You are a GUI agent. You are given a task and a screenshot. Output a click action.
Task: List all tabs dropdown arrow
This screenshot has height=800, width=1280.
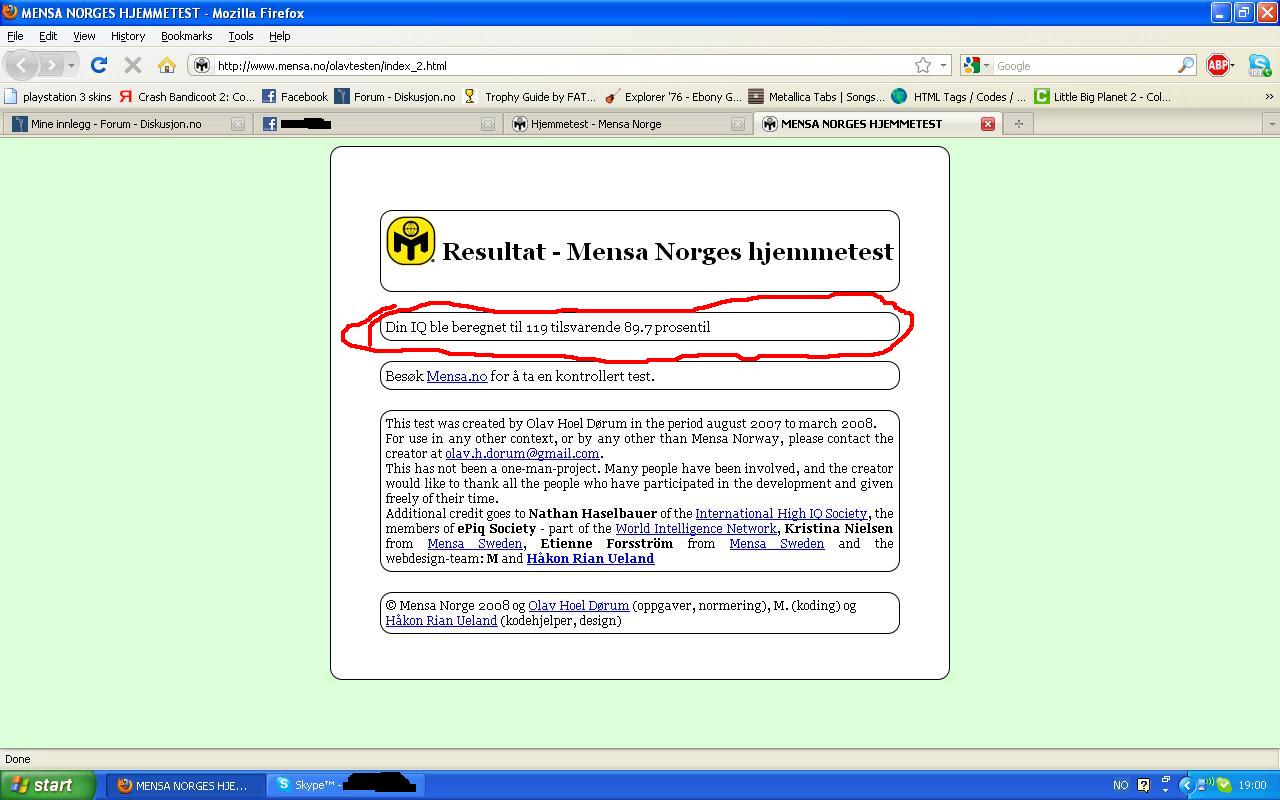point(1271,124)
